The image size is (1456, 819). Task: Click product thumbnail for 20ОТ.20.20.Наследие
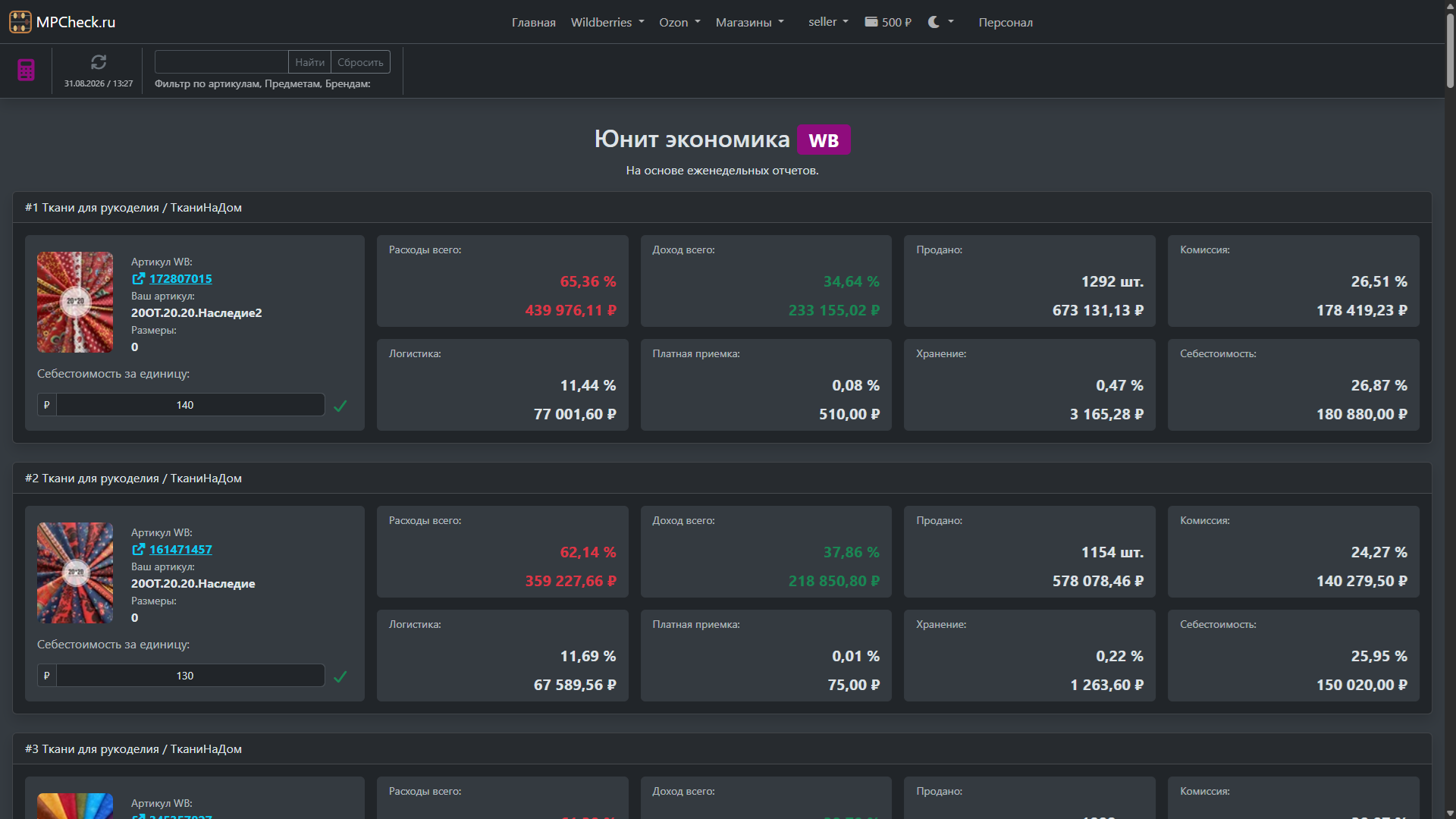(x=75, y=573)
